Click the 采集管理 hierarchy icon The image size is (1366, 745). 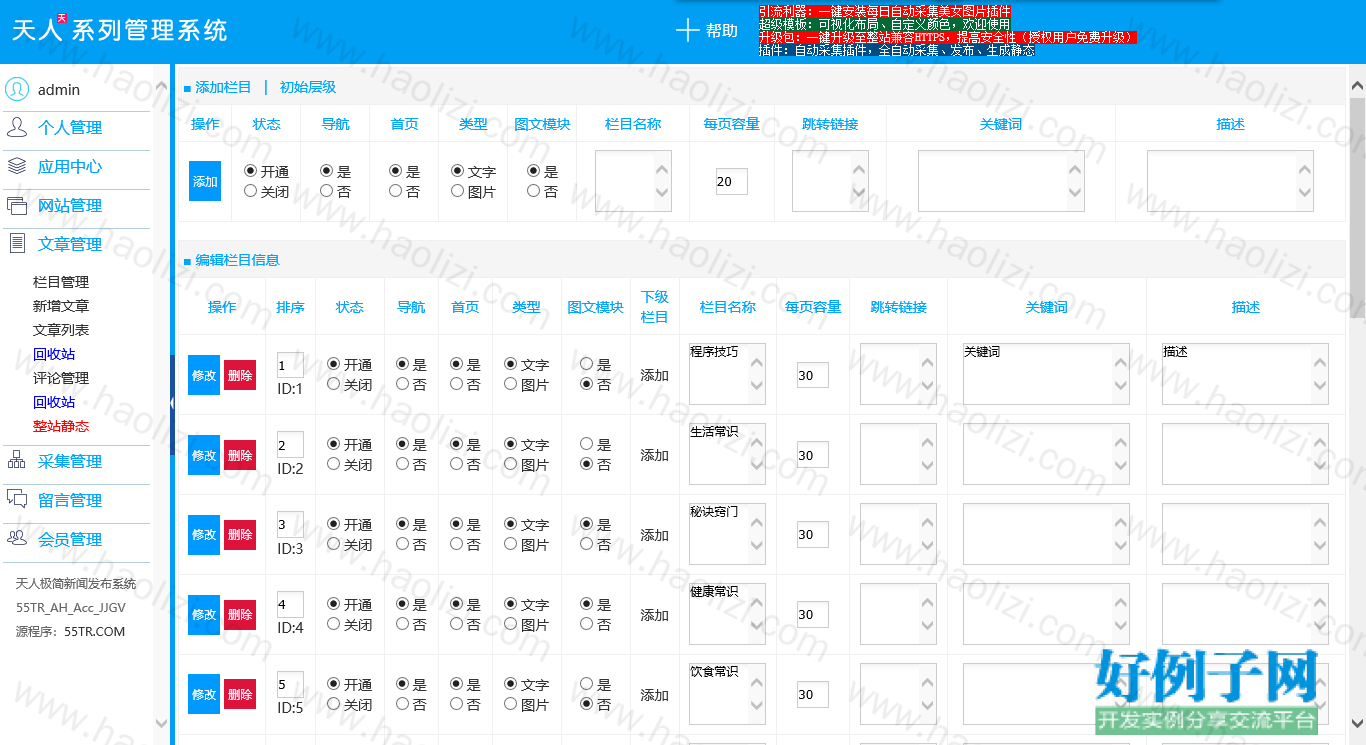[x=17, y=460]
